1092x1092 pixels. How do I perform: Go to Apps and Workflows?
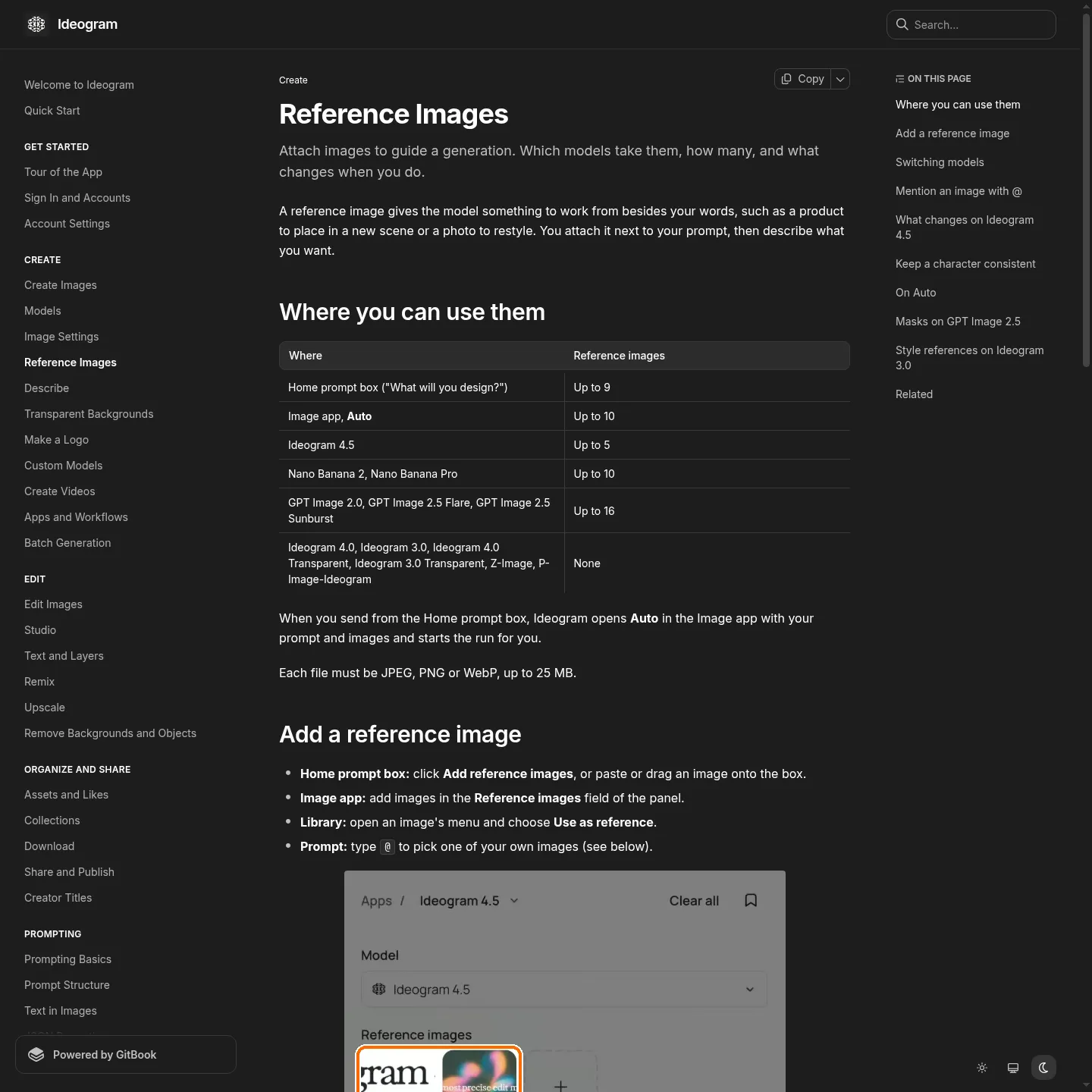[76, 517]
